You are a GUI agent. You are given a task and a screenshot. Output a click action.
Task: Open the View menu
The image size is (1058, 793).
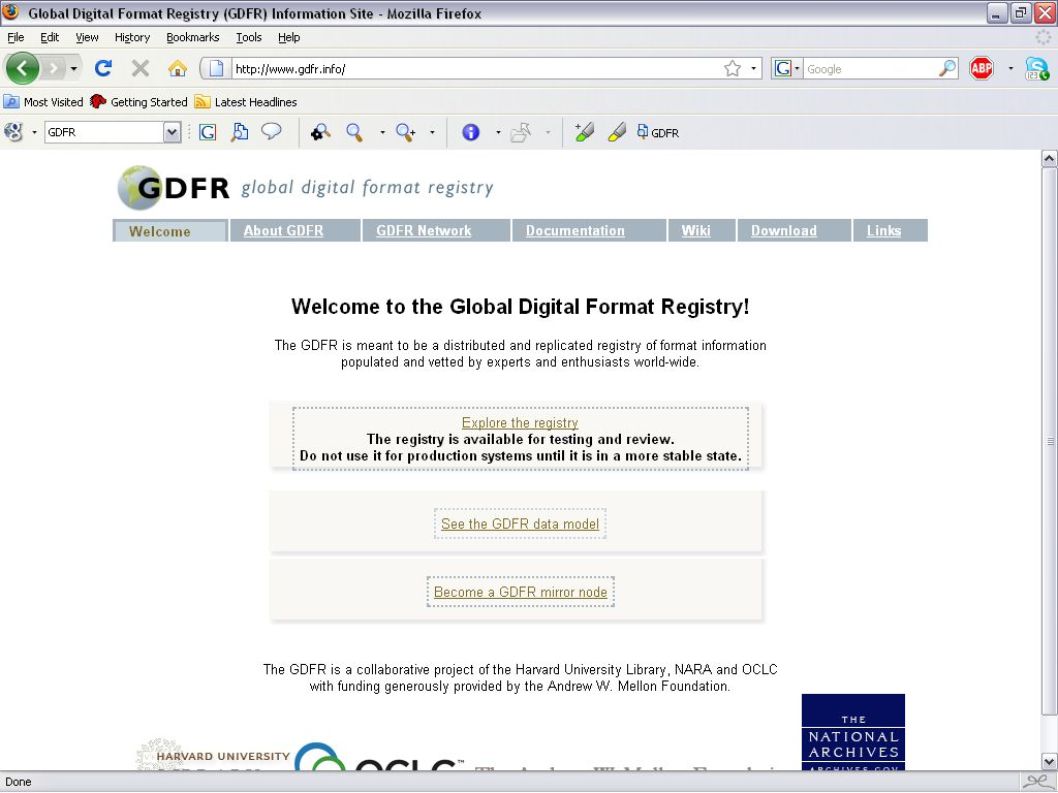coord(86,37)
